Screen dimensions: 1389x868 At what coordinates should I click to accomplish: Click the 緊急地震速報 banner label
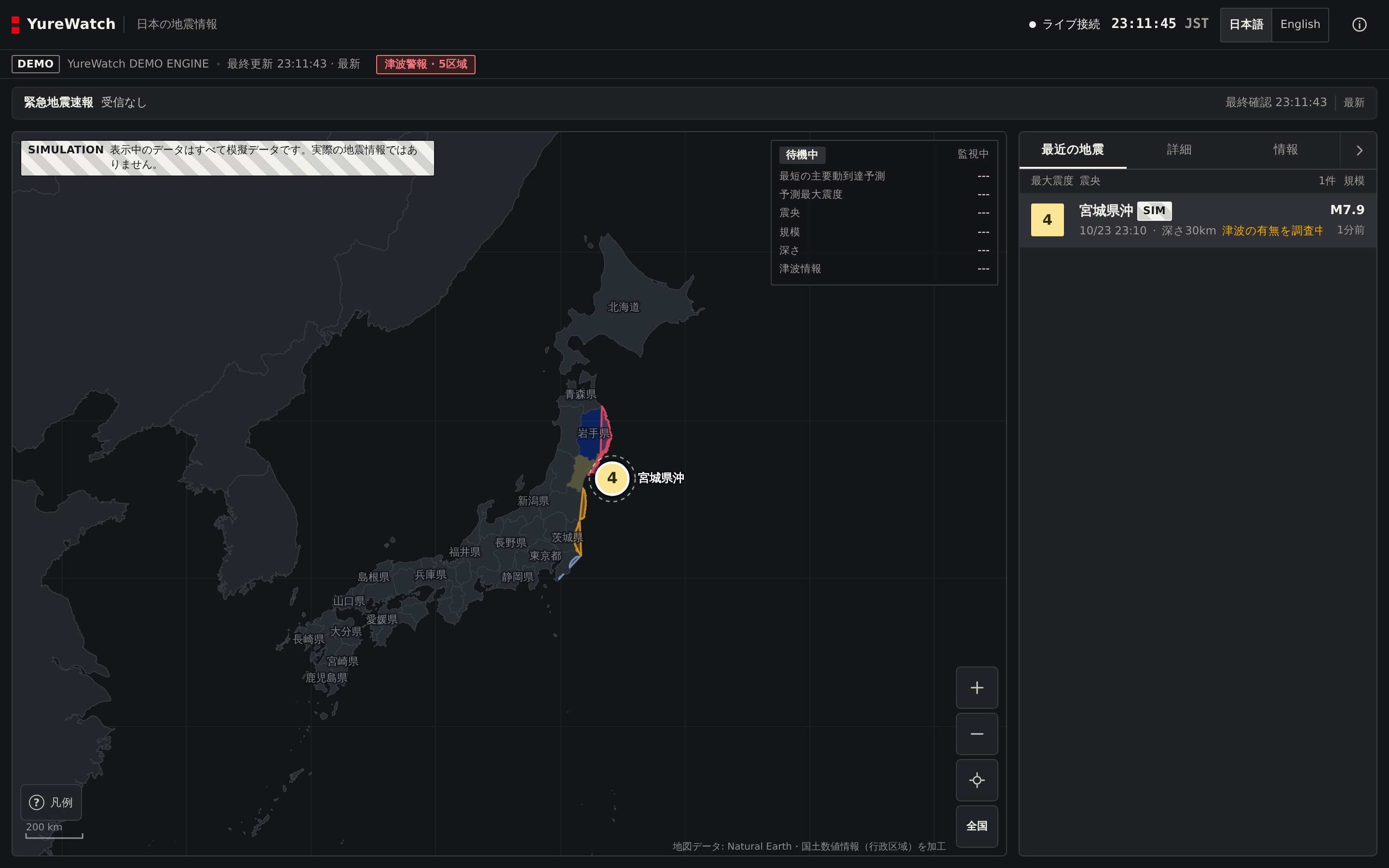[x=58, y=102]
